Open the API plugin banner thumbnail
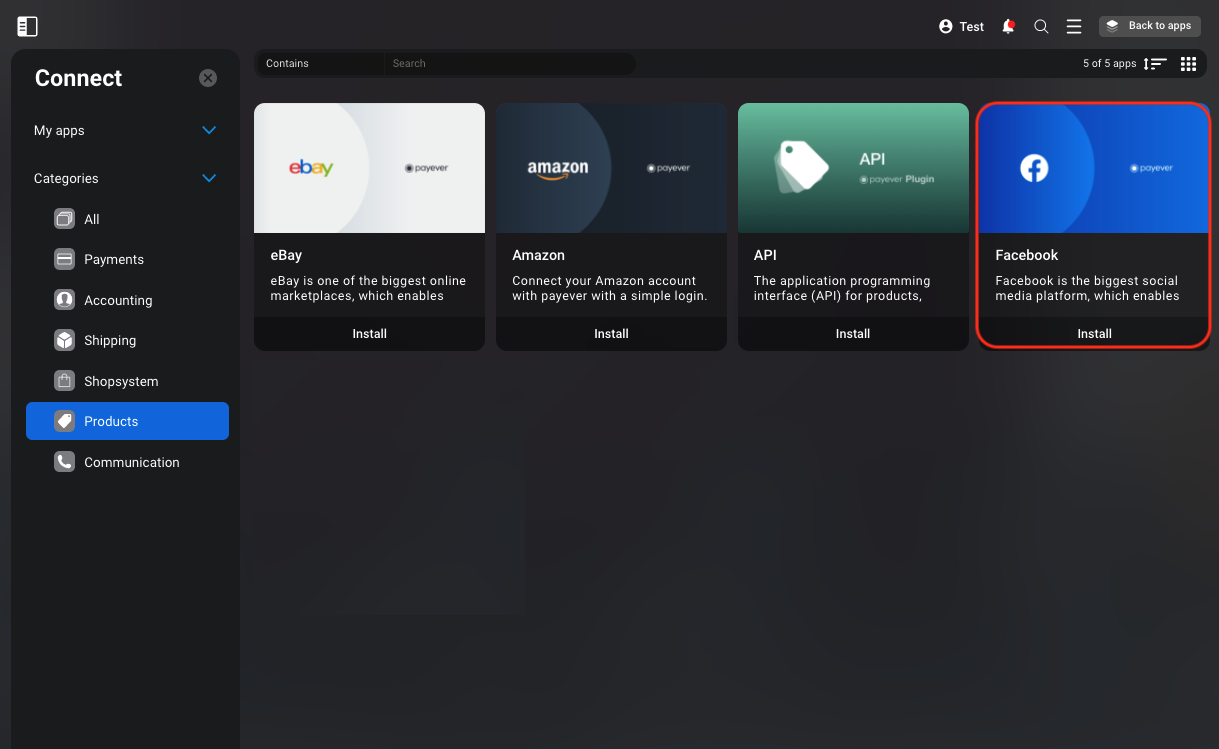1219x749 pixels. tap(853, 168)
